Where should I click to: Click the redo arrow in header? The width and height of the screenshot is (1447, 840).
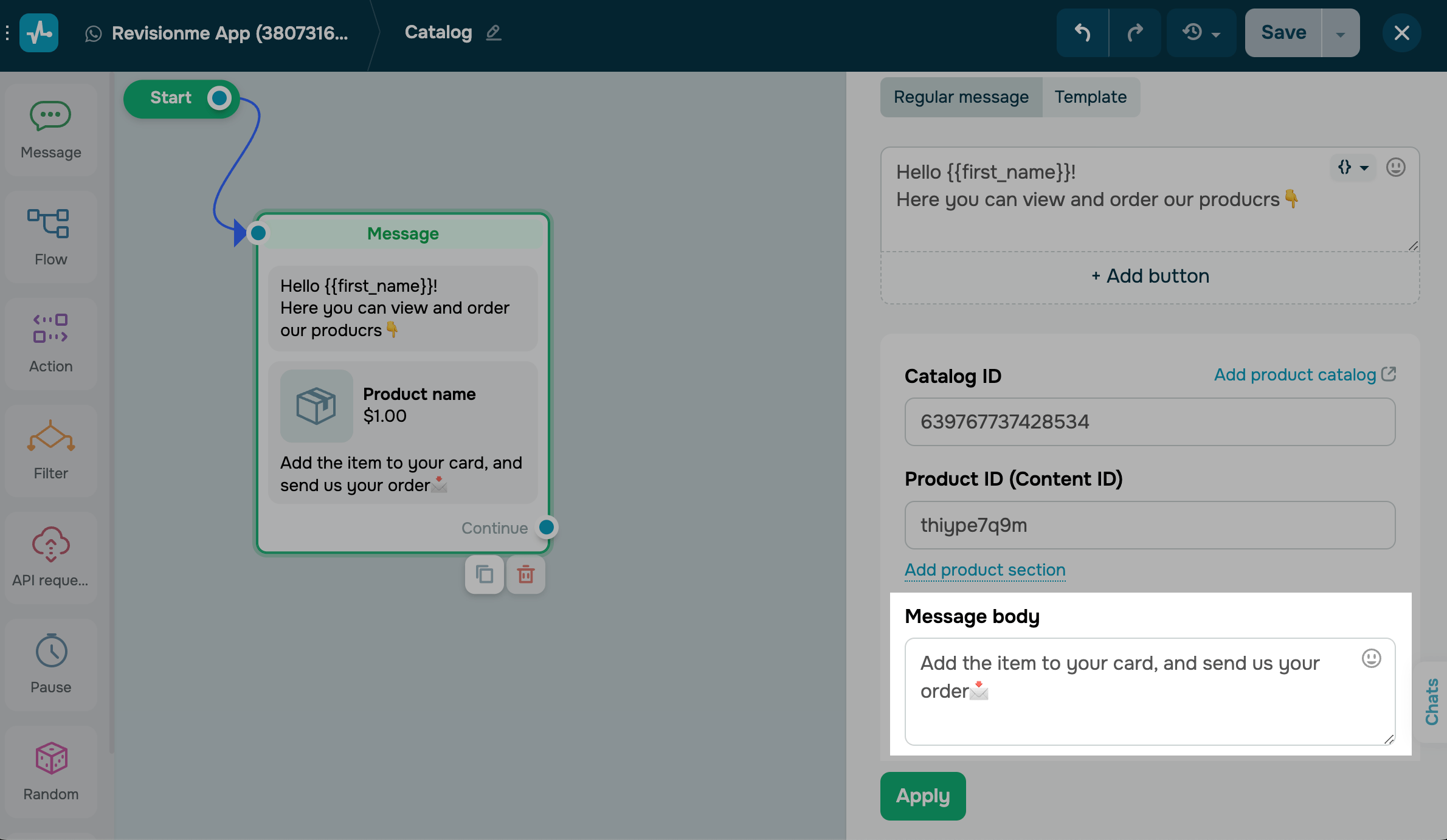click(1134, 33)
